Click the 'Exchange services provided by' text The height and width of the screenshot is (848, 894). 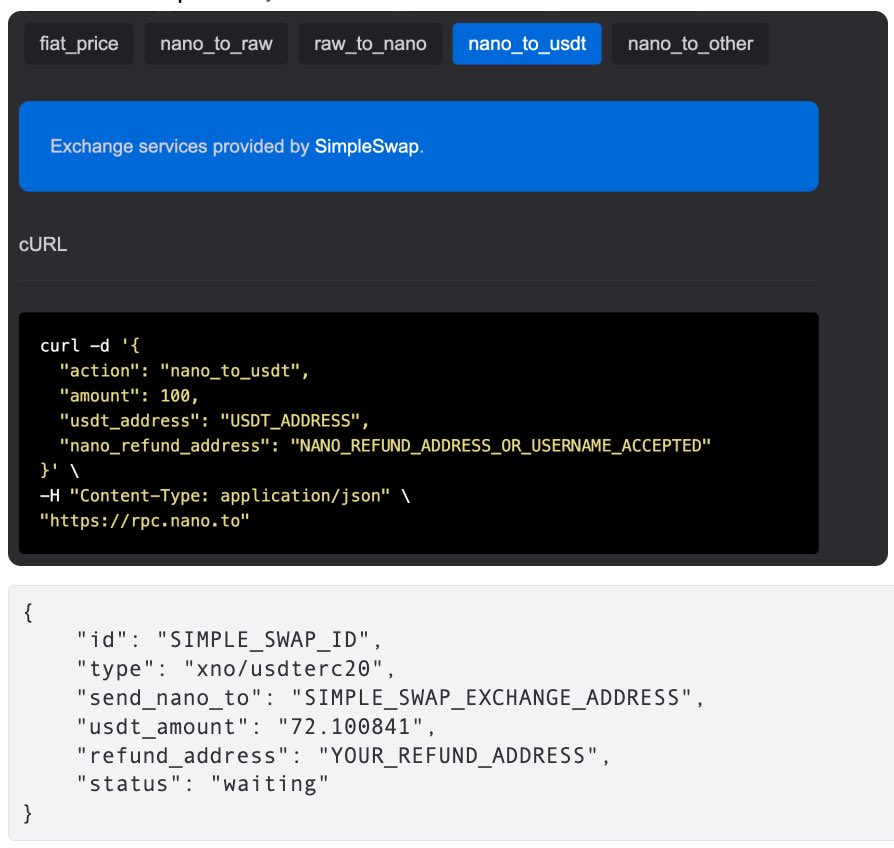(180, 147)
